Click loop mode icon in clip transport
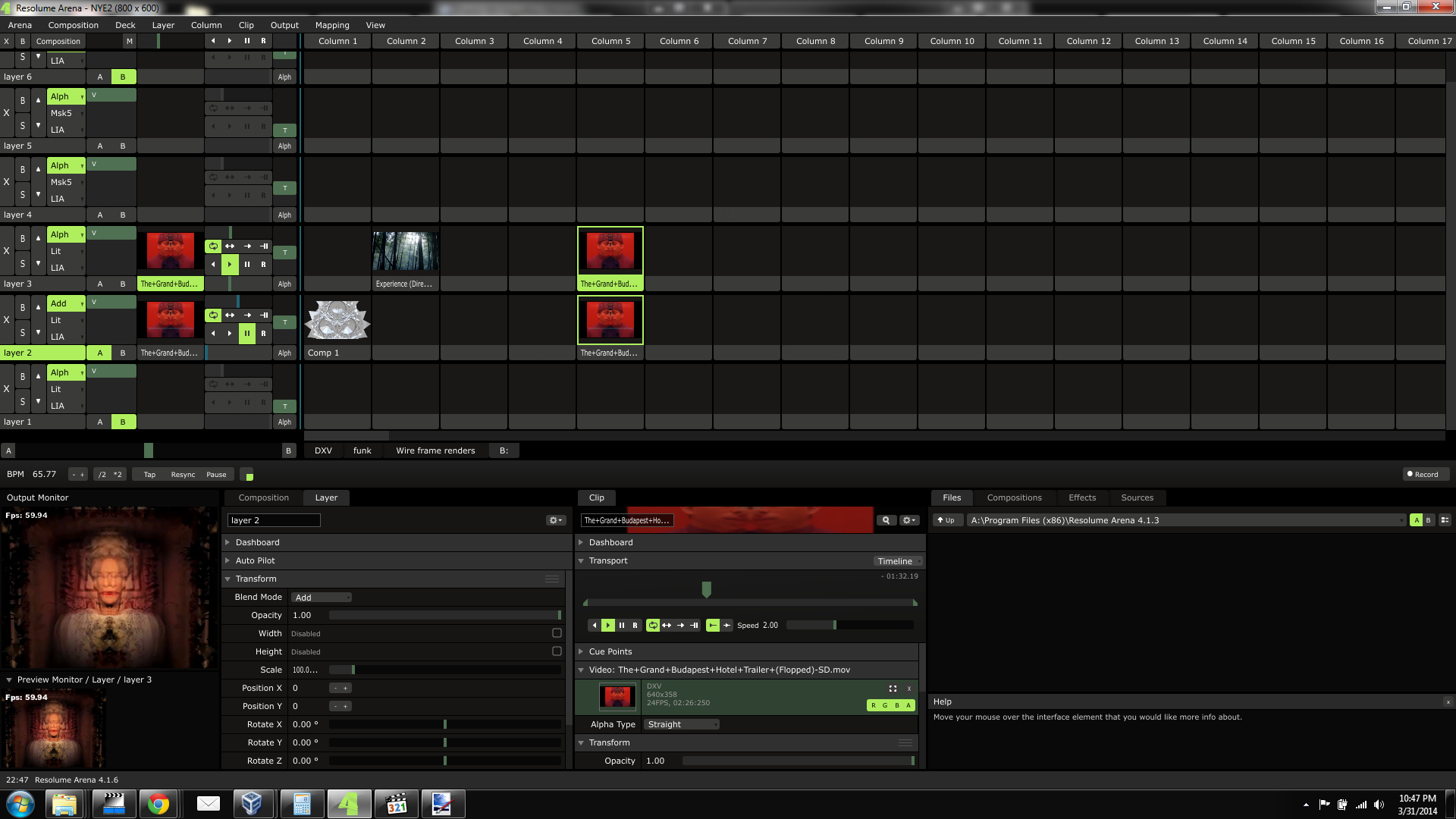Screen dimensions: 1456x819 tap(652, 626)
